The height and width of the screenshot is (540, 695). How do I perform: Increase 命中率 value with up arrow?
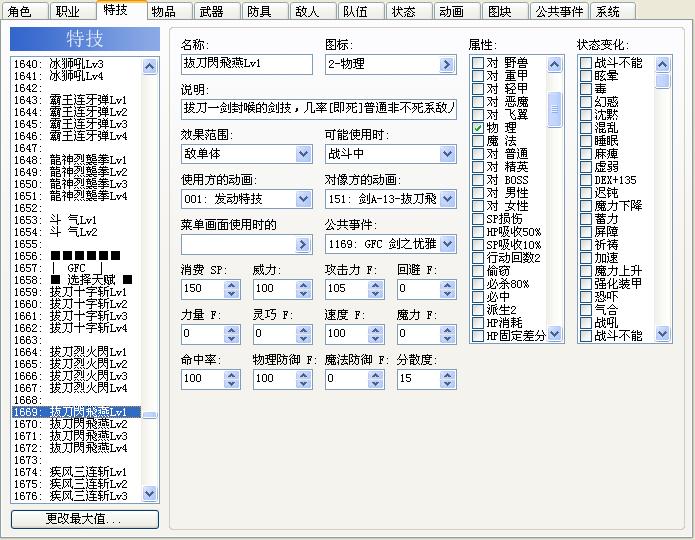(231, 375)
